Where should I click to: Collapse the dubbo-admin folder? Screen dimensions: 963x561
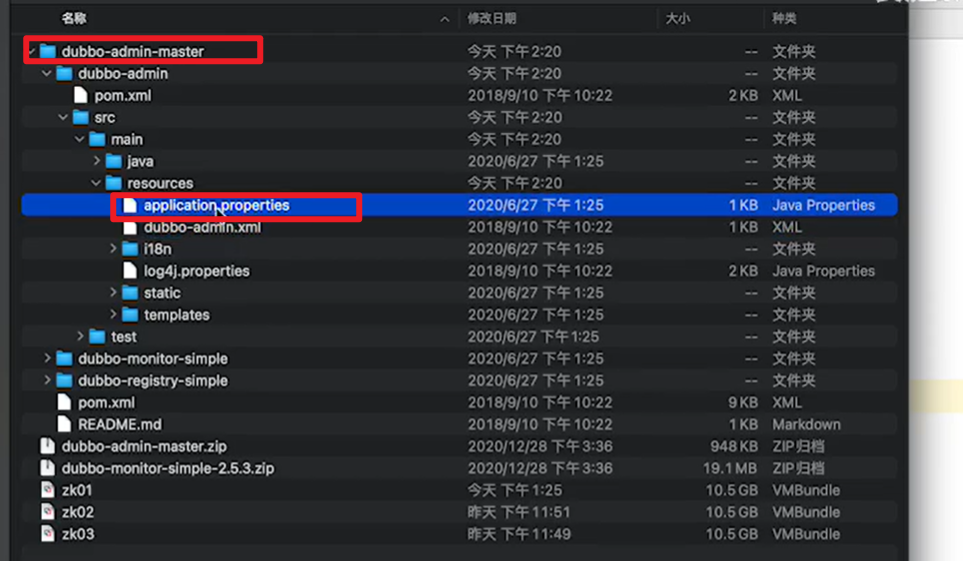[x=47, y=74]
